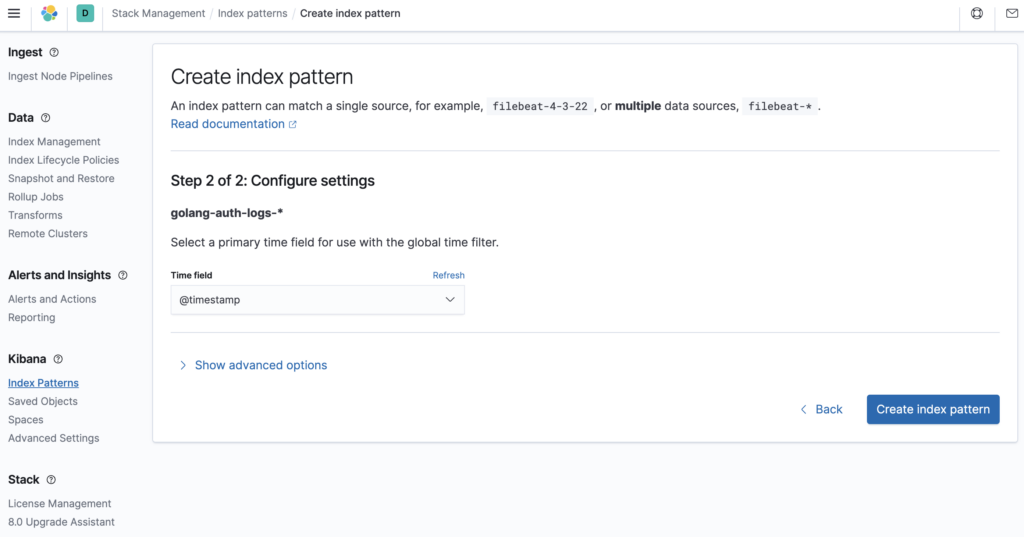Open the help lifebuoy icon
The height and width of the screenshot is (537, 1024).
(977, 13)
